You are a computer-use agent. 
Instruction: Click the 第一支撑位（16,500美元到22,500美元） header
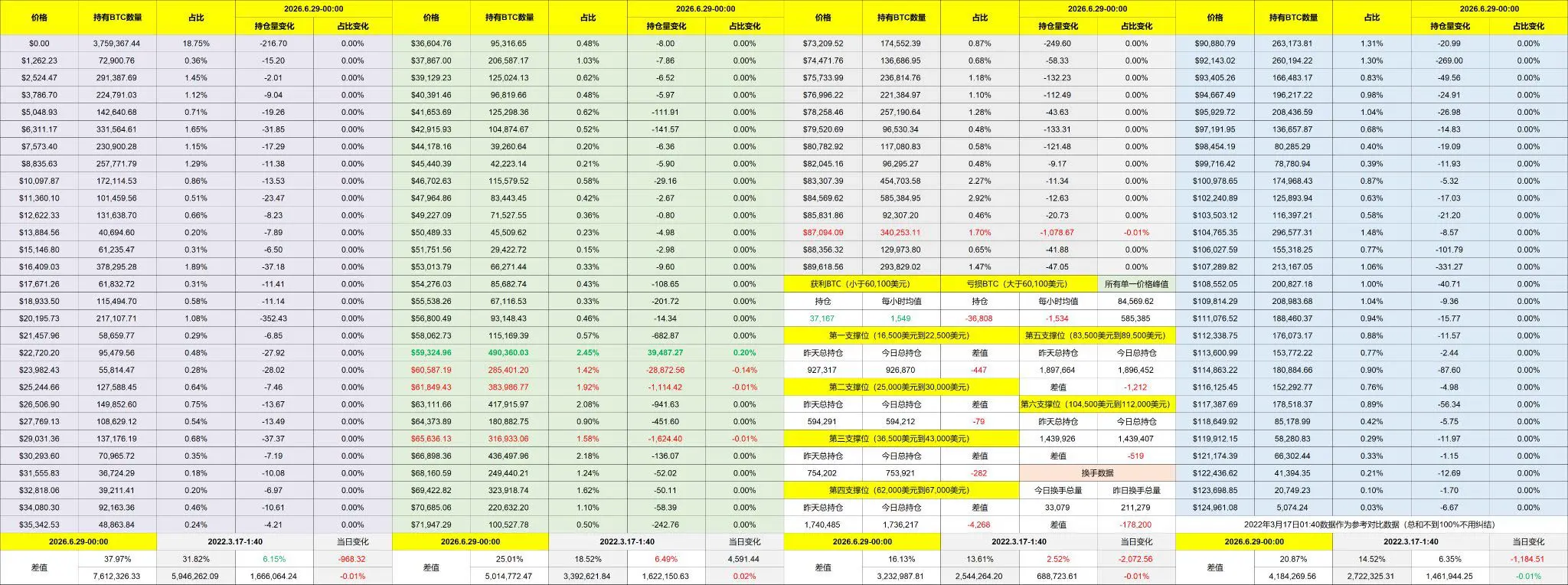tap(901, 335)
